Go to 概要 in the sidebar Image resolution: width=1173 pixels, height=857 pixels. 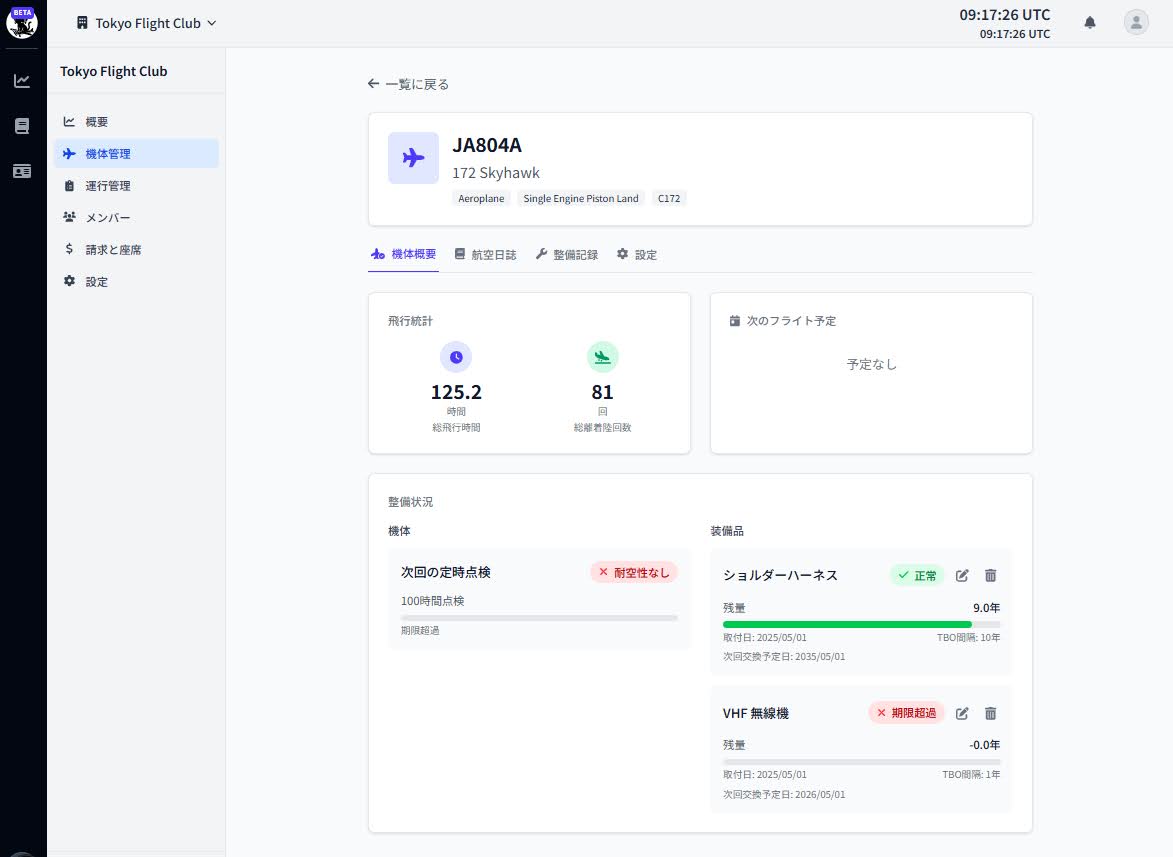click(x=136, y=122)
